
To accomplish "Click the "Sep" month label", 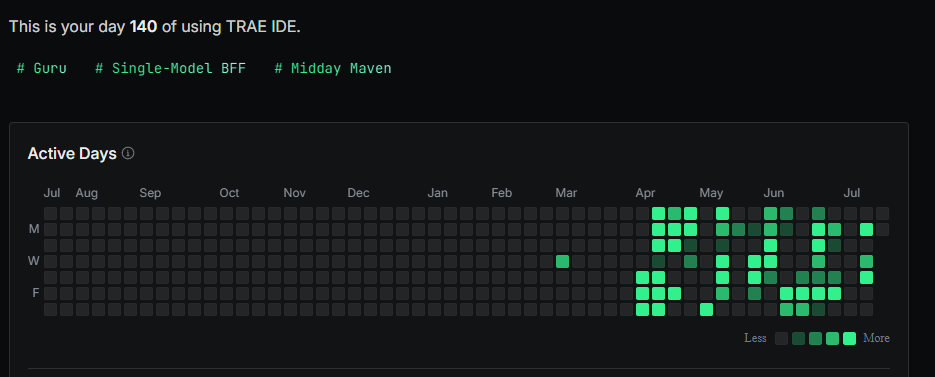I will pos(150,193).
